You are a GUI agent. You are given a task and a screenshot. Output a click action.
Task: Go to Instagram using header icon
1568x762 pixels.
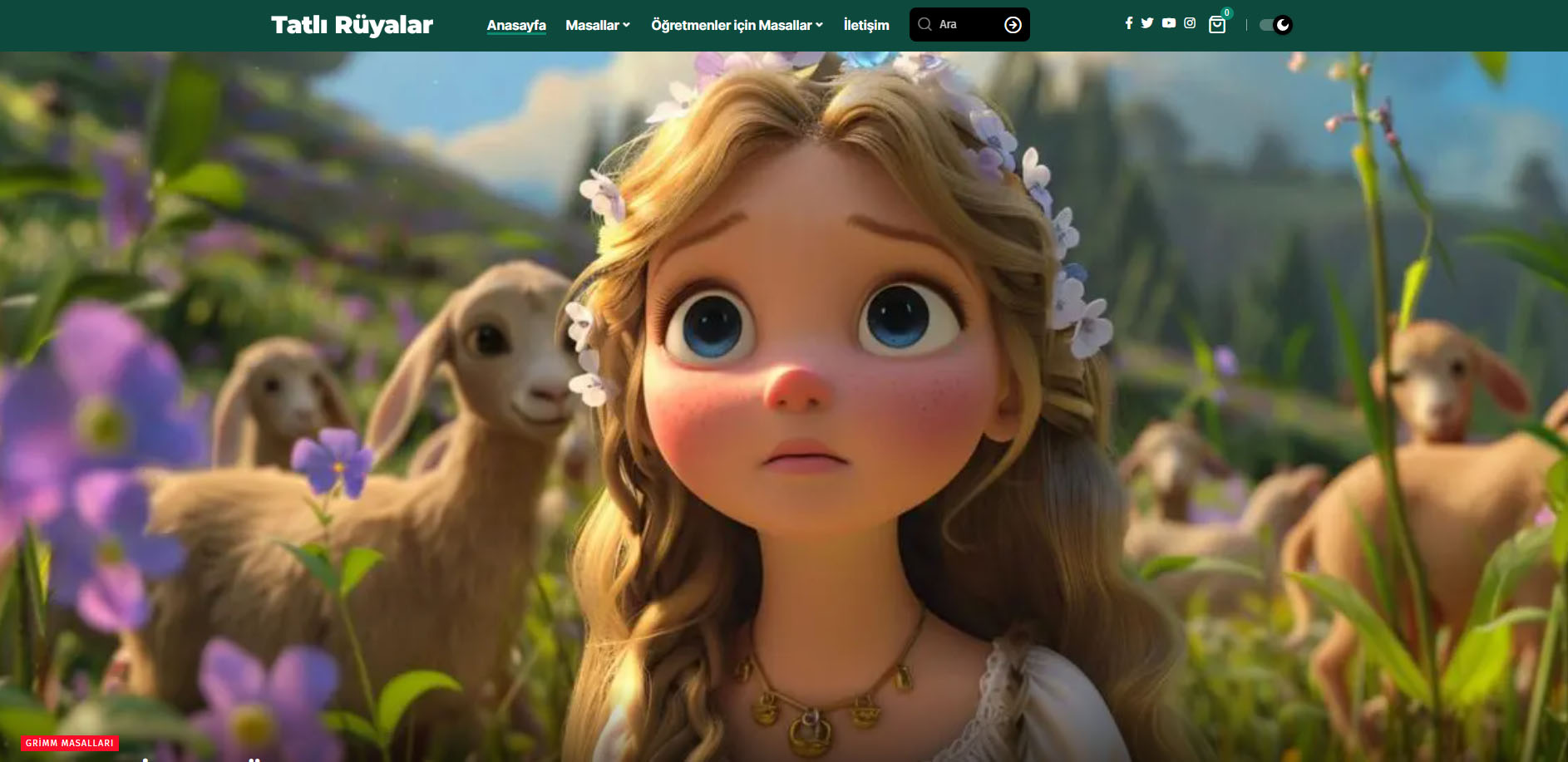click(x=1190, y=23)
